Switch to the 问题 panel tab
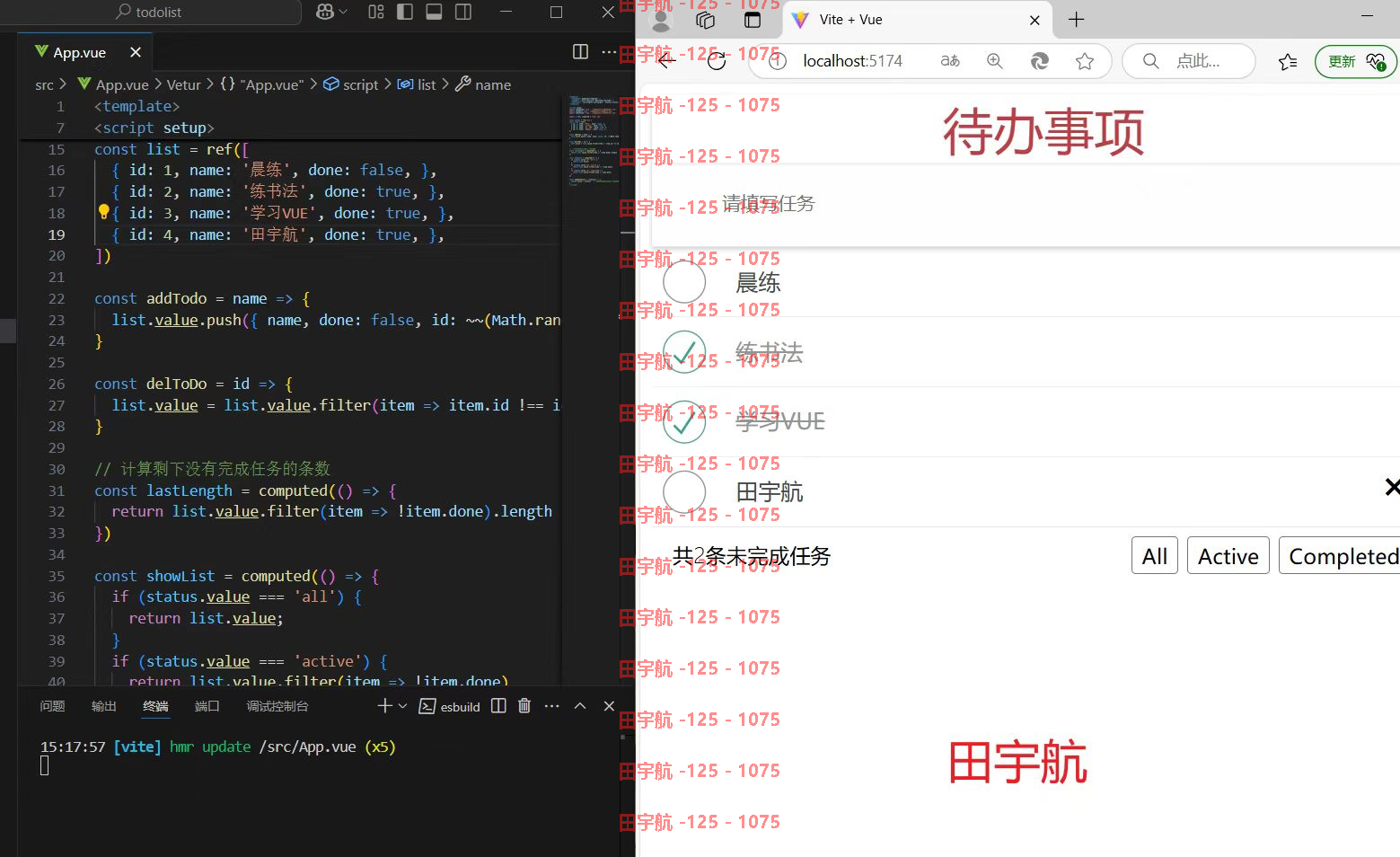The image size is (1400, 857). [52, 706]
